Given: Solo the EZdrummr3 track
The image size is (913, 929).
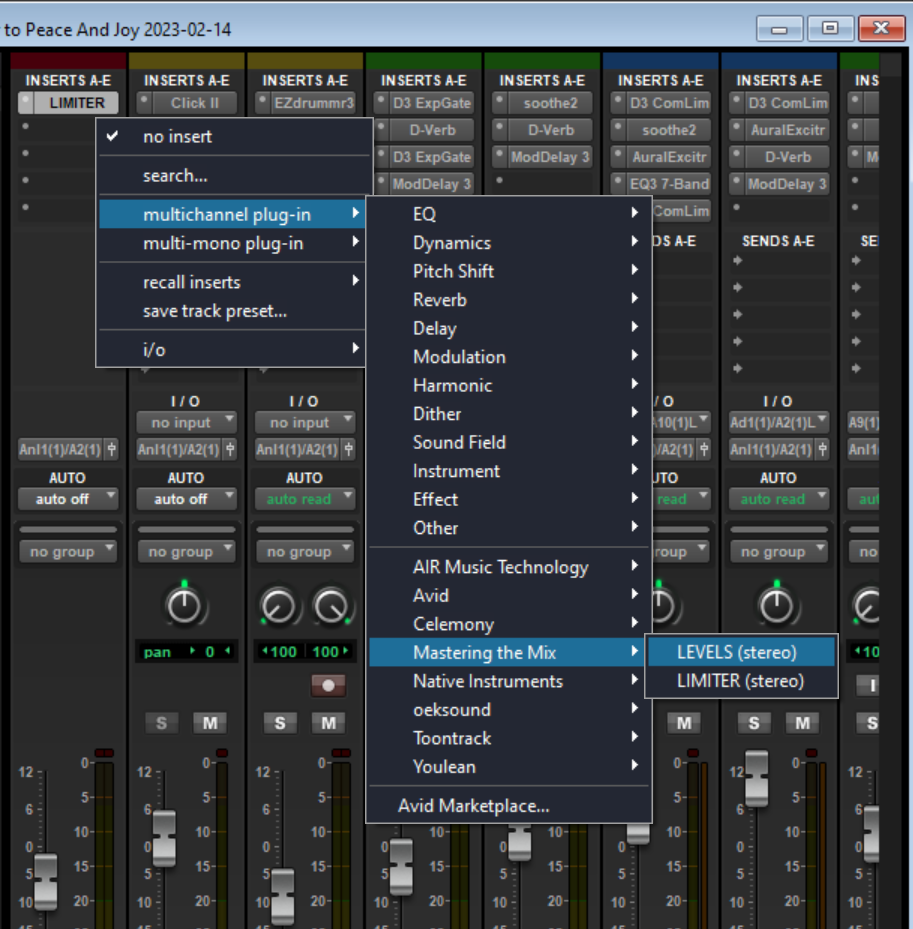Looking at the screenshot, I should [x=280, y=723].
